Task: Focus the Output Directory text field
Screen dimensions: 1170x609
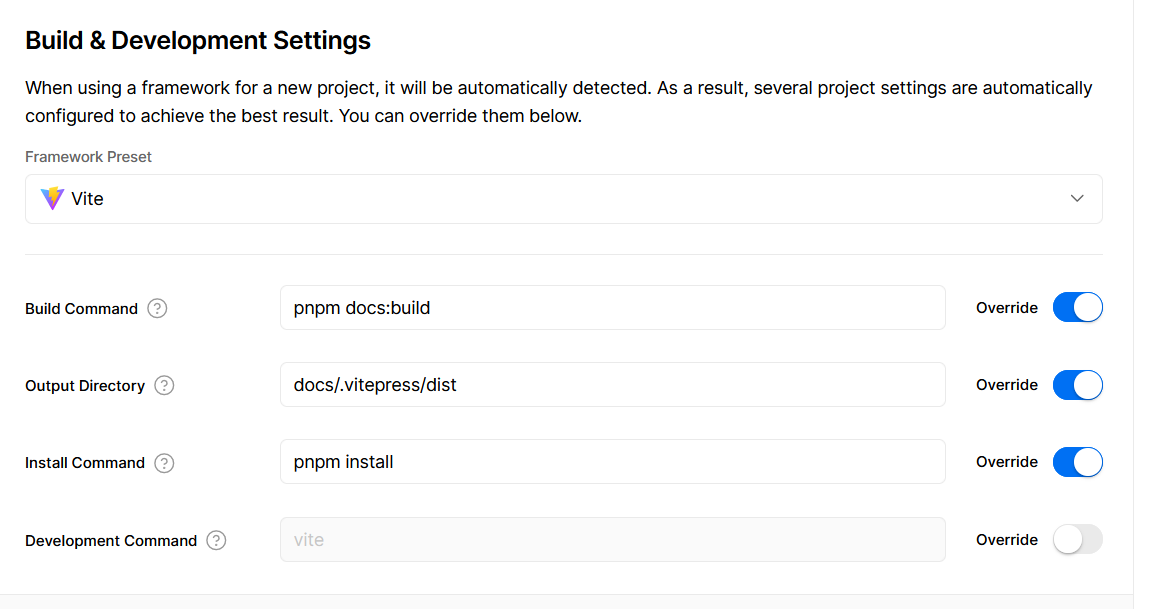Action: pyautogui.click(x=612, y=385)
